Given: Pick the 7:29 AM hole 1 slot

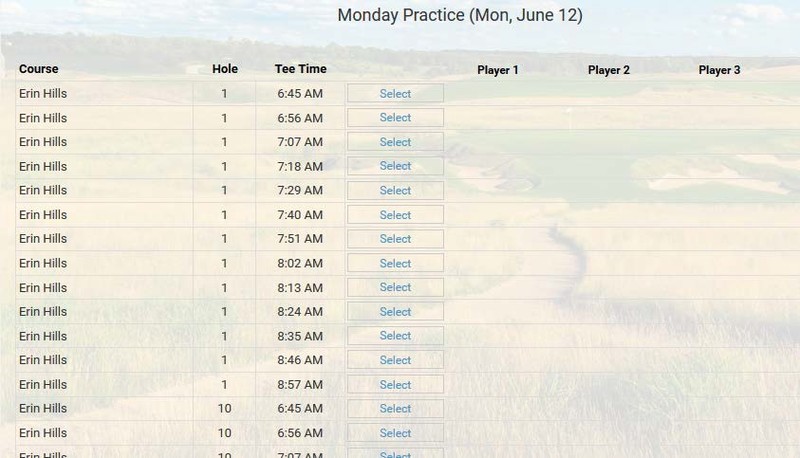Looking at the screenshot, I should [x=395, y=191].
